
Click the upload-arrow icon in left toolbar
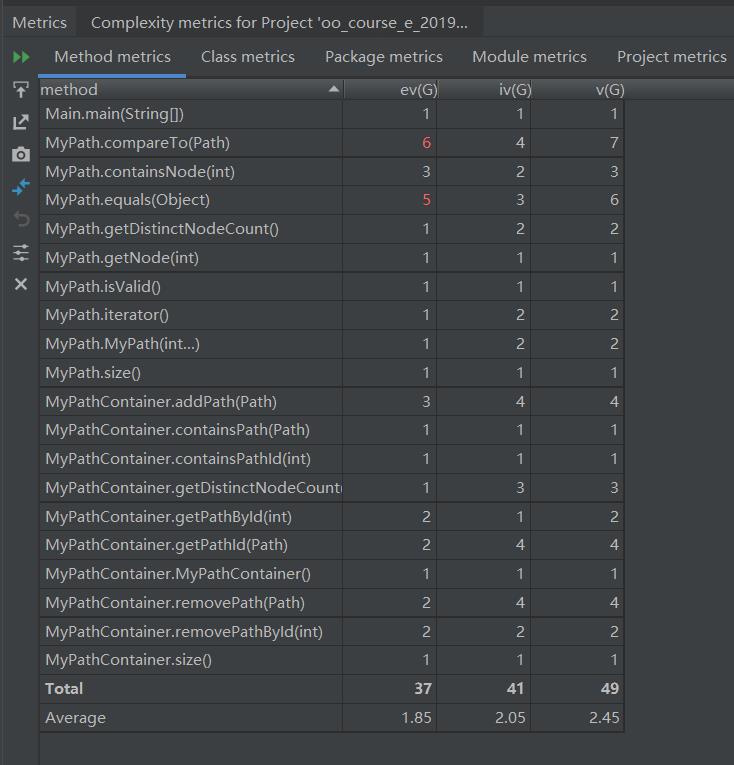(x=21, y=90)
